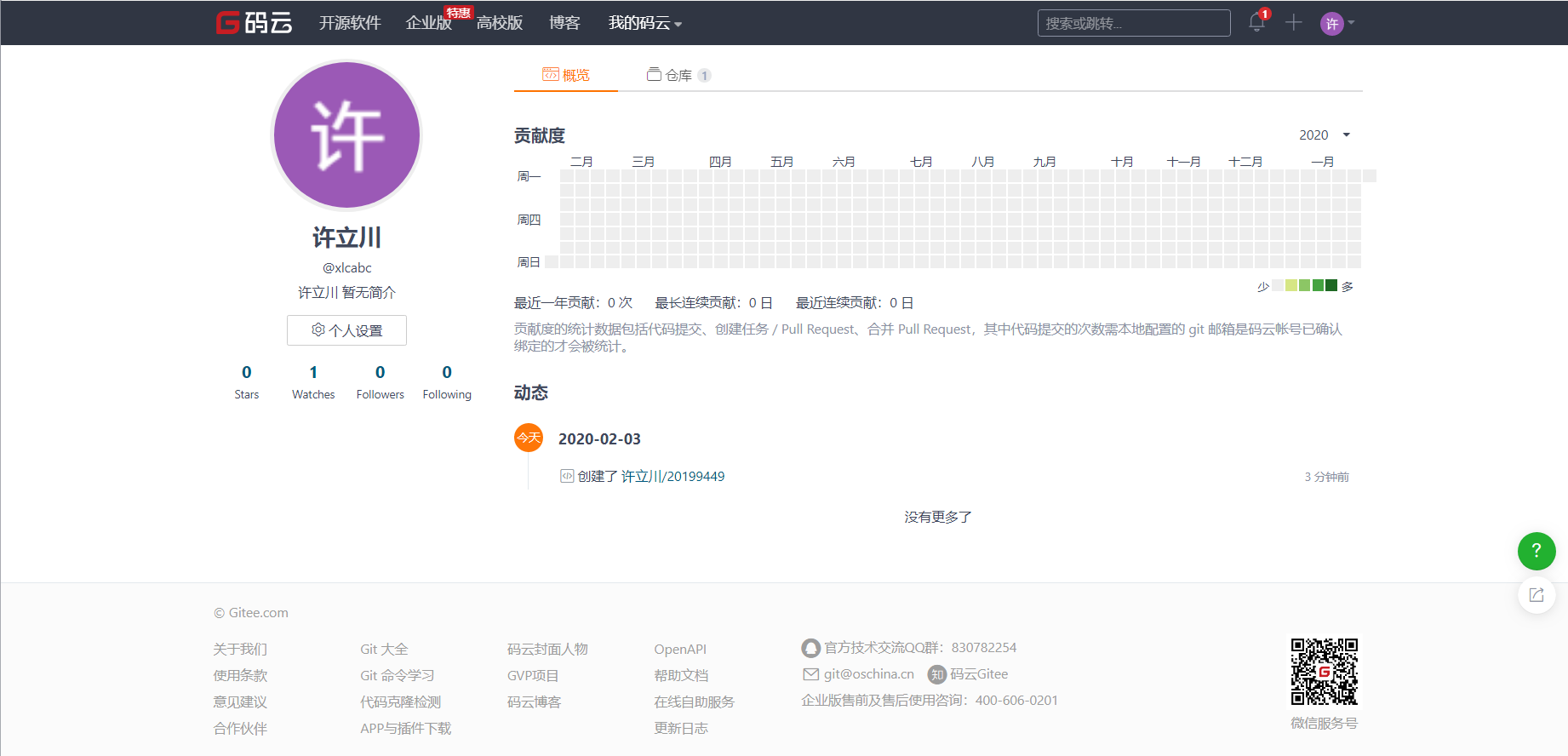
Task: Open 在线自助服务 footer link
Action: pos(695,702)
